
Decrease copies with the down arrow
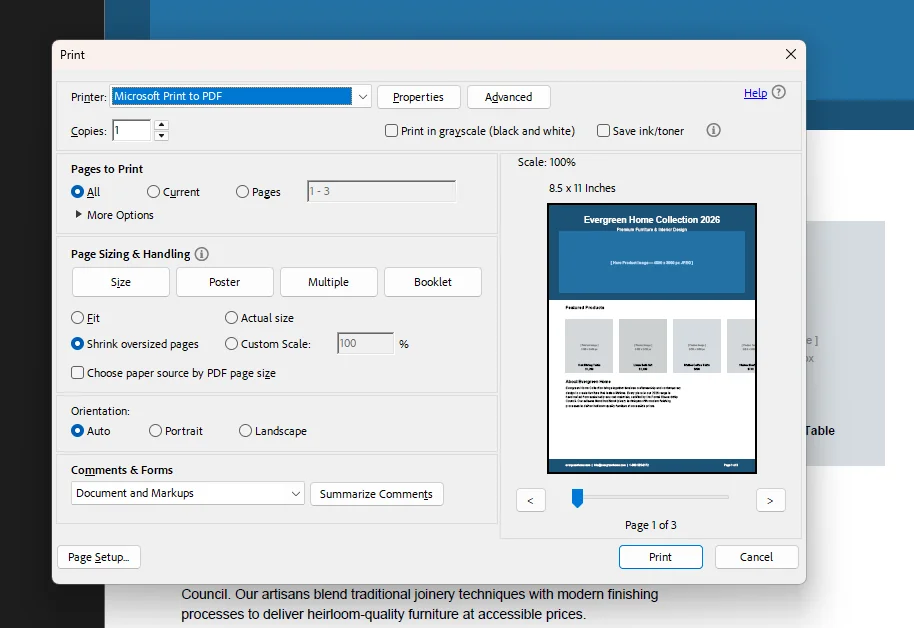[x=161, y=136]
